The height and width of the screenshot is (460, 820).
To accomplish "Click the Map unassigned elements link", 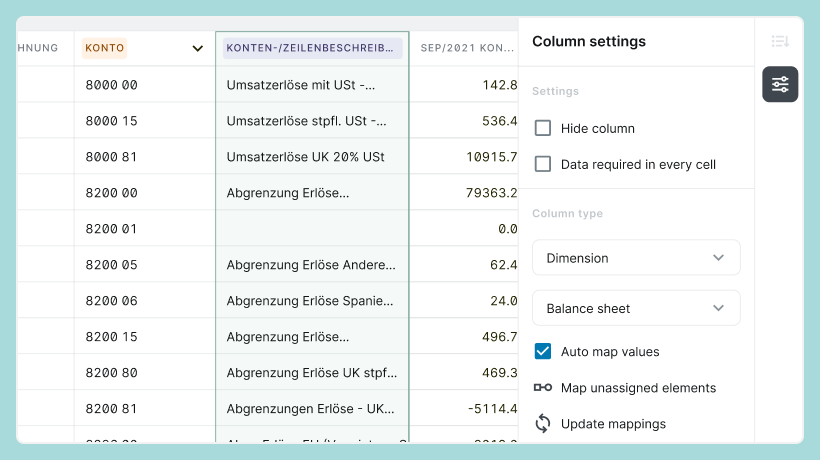I will tap(638, 388).
